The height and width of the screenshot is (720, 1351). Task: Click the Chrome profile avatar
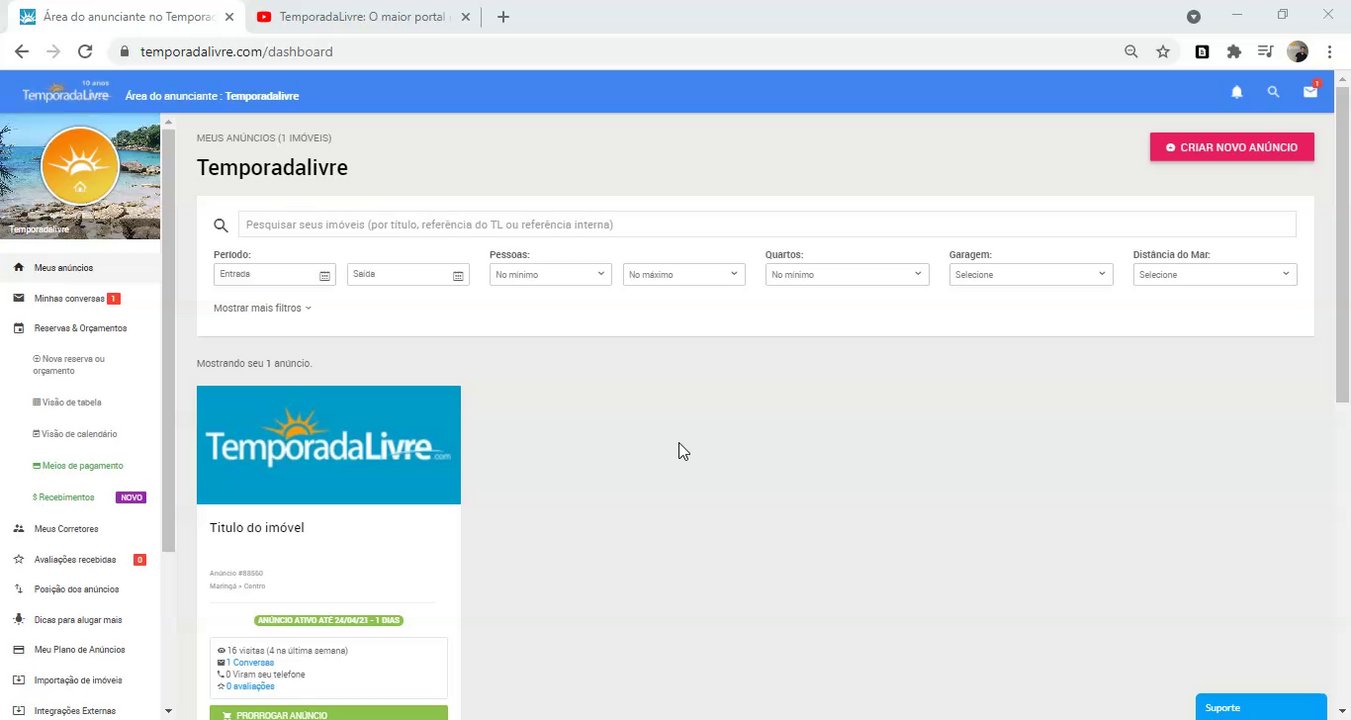tap(1297, 51)
